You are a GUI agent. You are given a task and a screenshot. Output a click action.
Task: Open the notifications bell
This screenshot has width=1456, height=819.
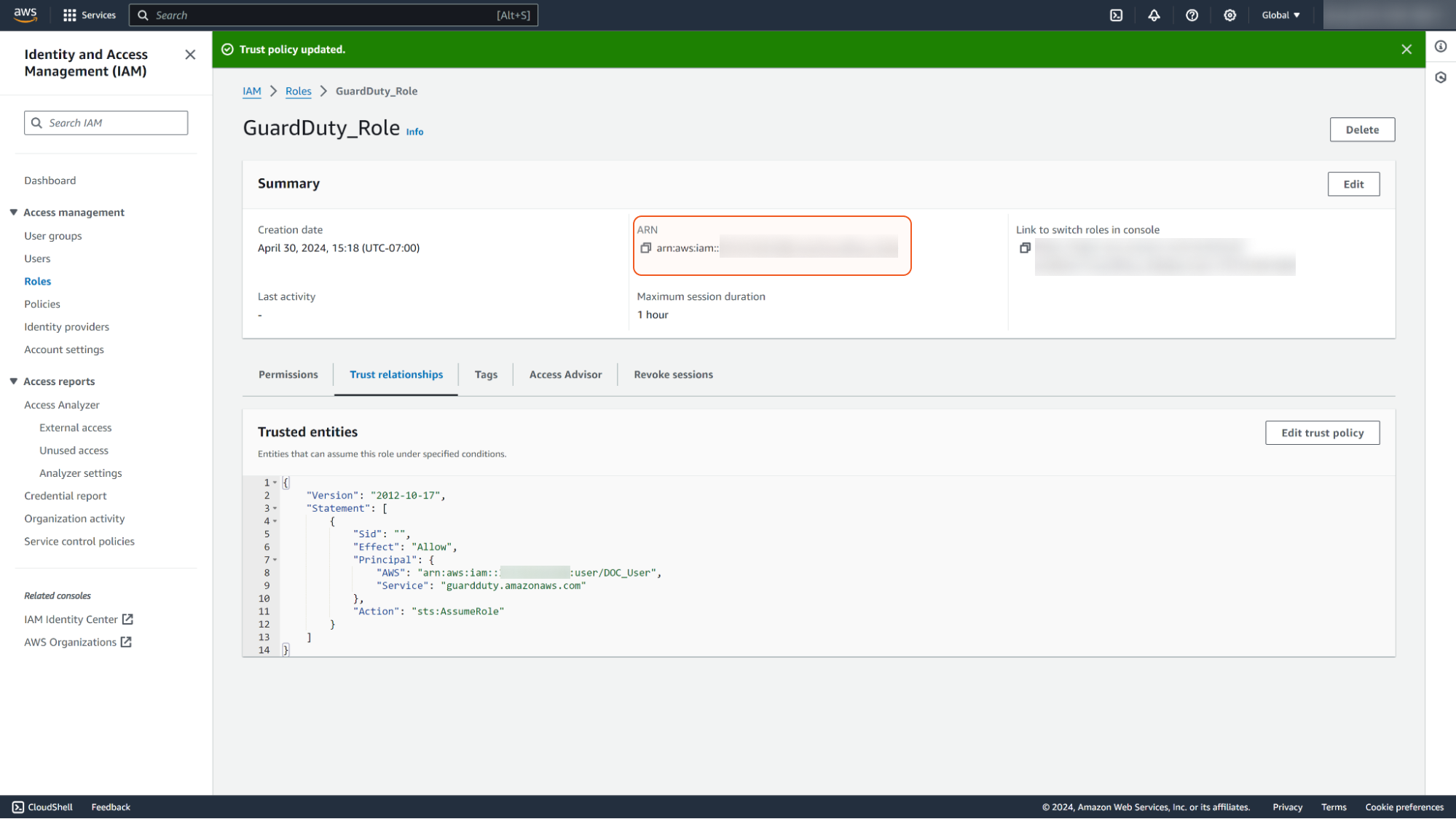[1154, 15]
